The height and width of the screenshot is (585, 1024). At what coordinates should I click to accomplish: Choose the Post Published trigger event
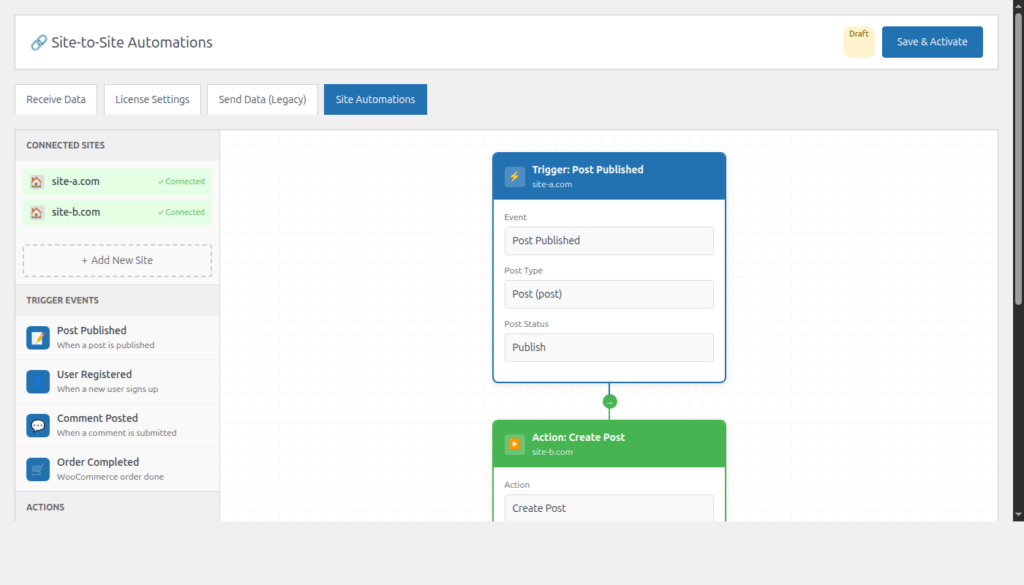(x=118, y=338)
